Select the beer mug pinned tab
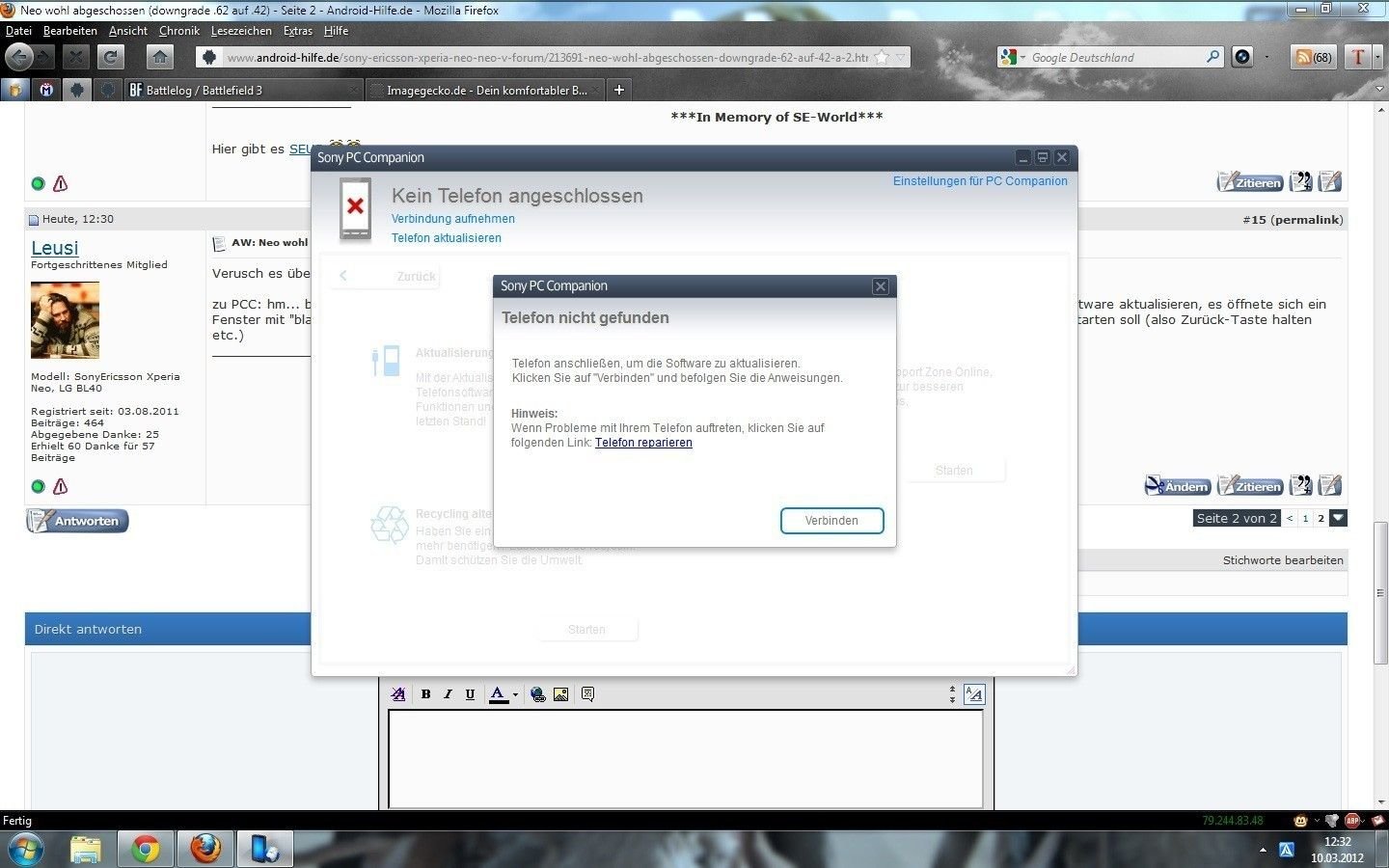1389x868 pixels. point(14,90)
